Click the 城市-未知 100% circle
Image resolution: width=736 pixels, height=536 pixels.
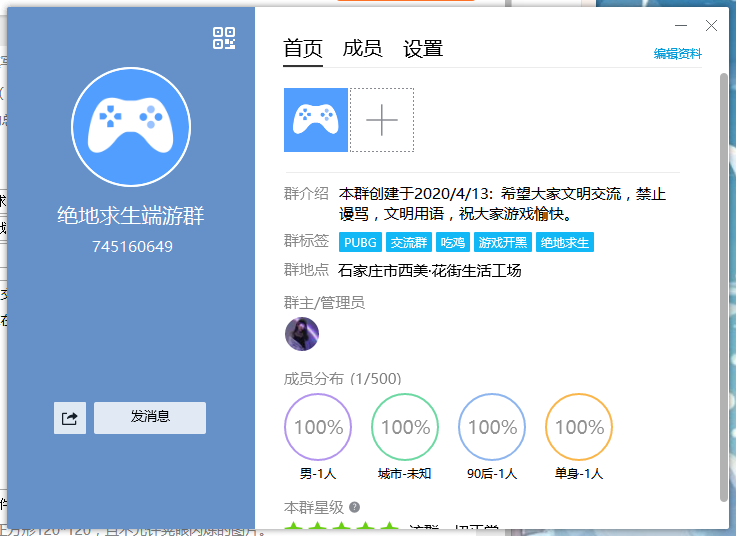405,427
